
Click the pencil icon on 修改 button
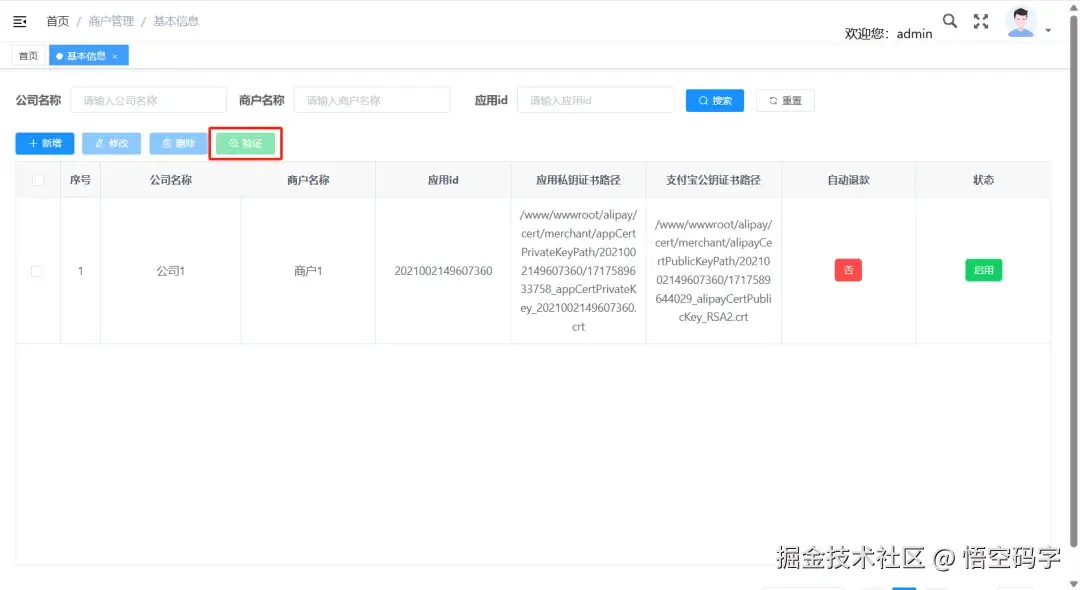pos(98,143)
